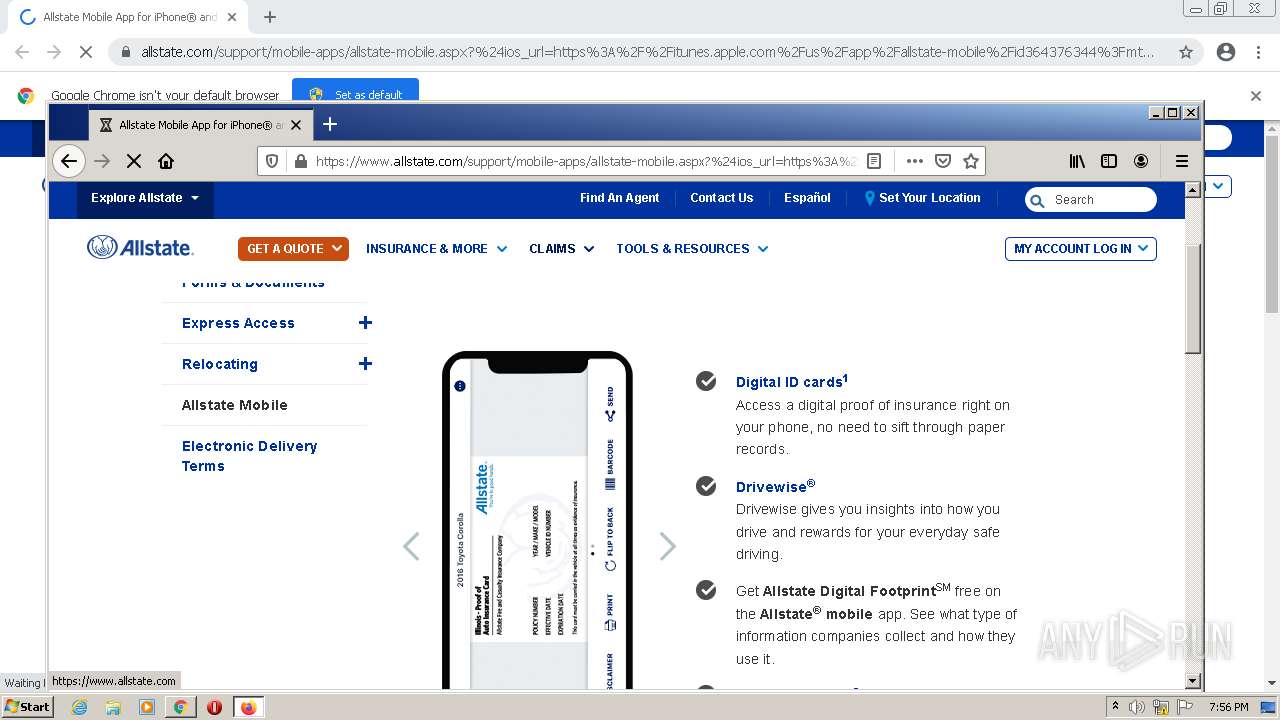
Task: Show previous phone carousel slide
Action: (x=411, y=546)
